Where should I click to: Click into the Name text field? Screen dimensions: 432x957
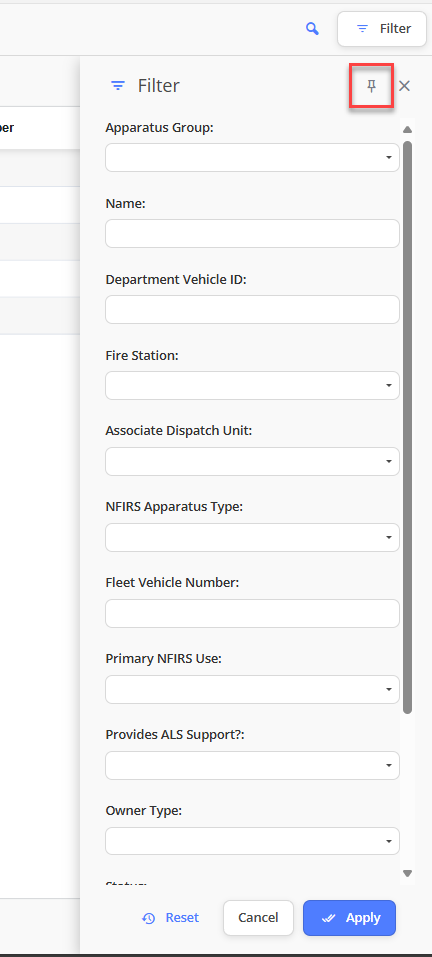253,234
